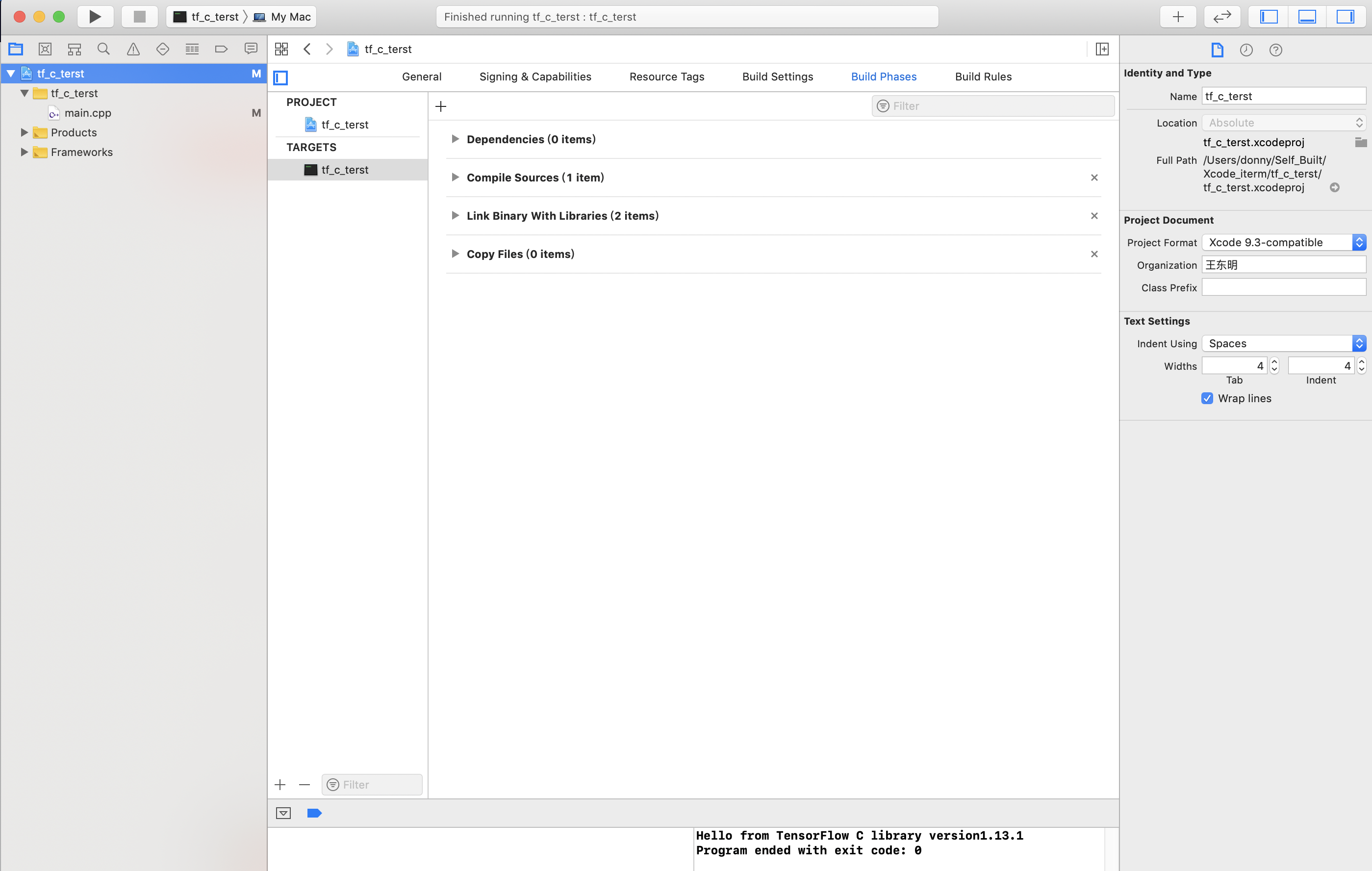Open the Project Format dropdown
This screenshot has height=871, width=1372.
point(1283,242)
